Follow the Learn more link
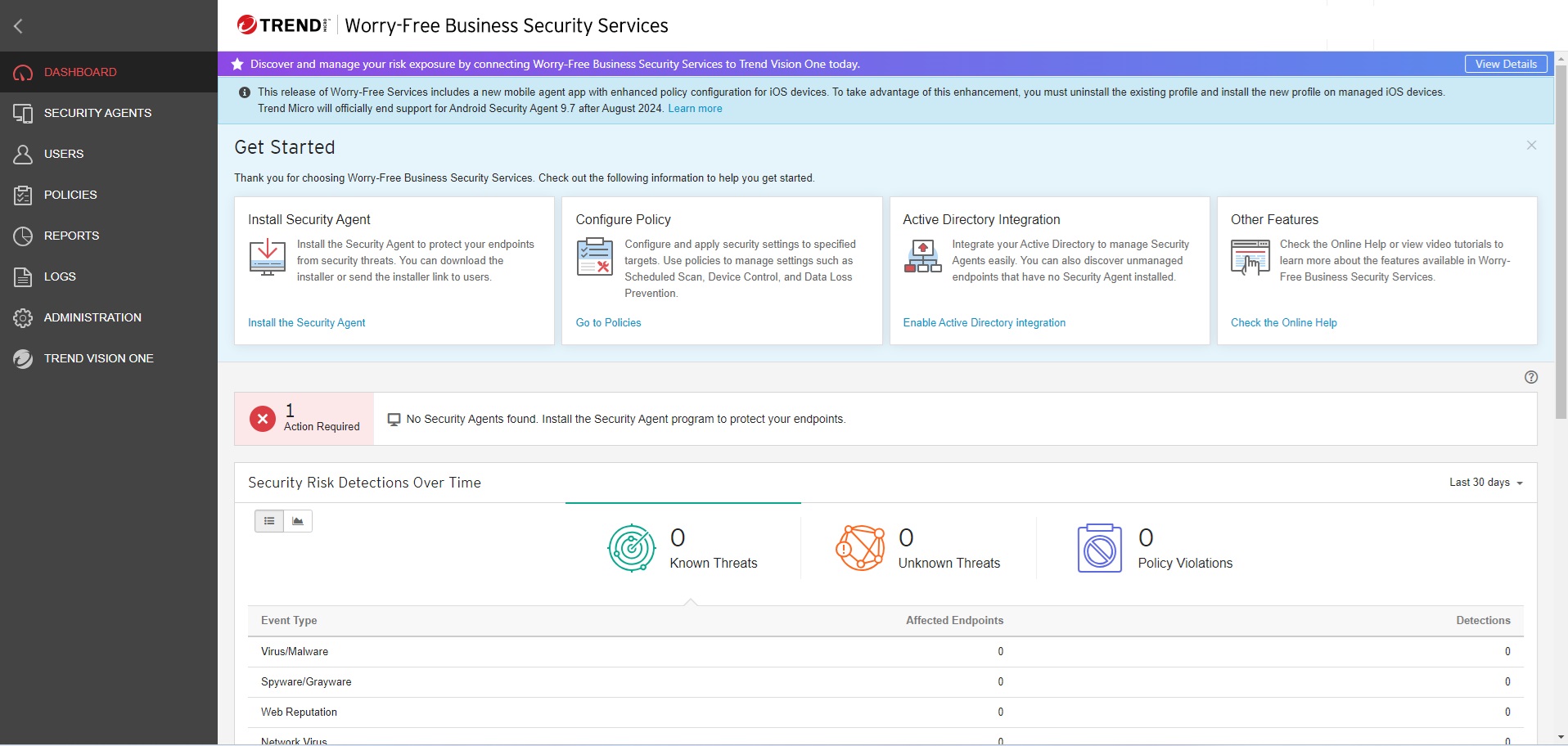Screen dimensions: 1568x746 [x=695, y=109]
